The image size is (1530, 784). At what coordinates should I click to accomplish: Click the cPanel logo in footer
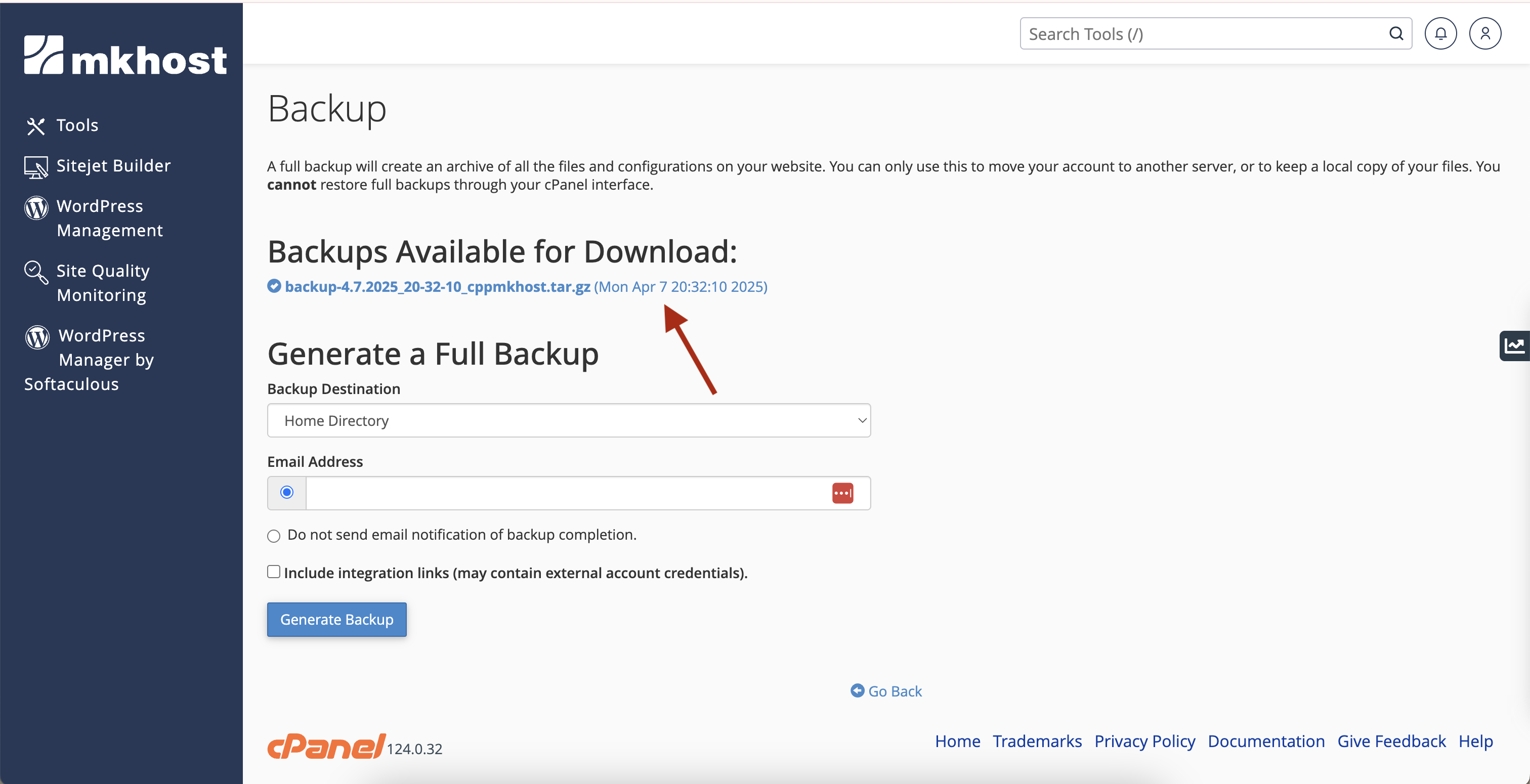(326, 746)
